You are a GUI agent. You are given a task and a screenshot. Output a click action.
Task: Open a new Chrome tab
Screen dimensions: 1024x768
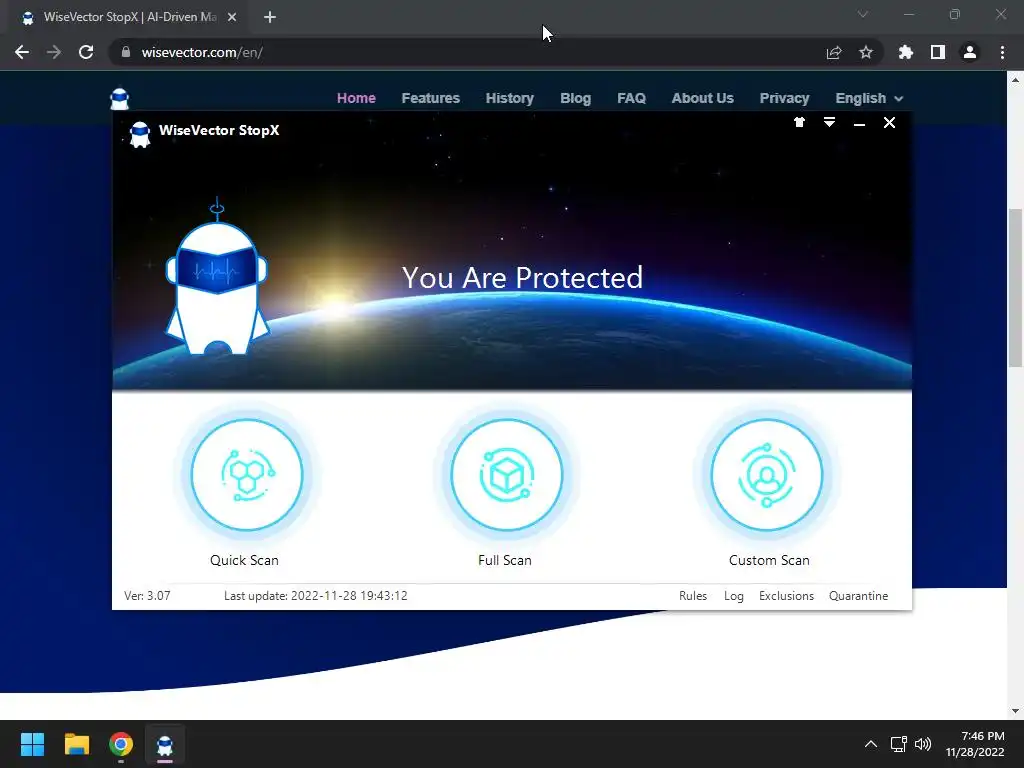pyautogui.click(x=270, y=18)
